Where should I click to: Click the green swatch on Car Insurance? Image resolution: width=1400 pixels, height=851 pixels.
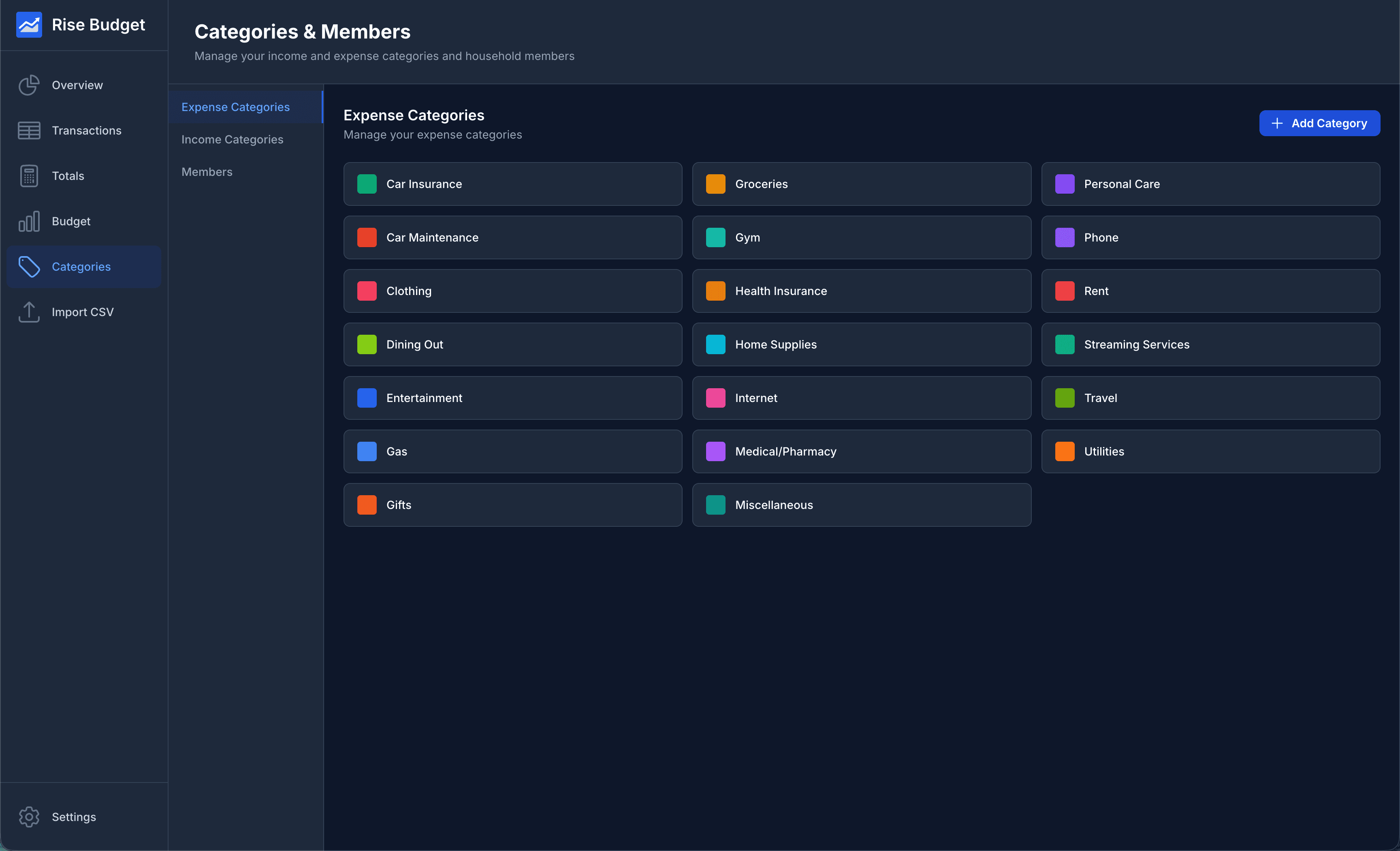[367, 184]
